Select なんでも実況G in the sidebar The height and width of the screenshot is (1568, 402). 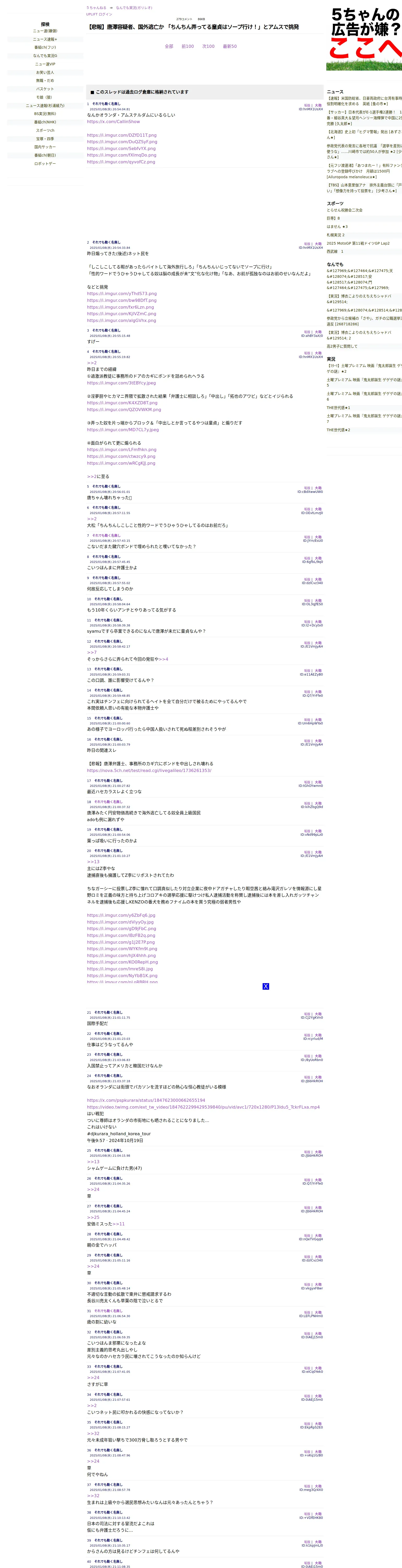(x=45, y=55)
